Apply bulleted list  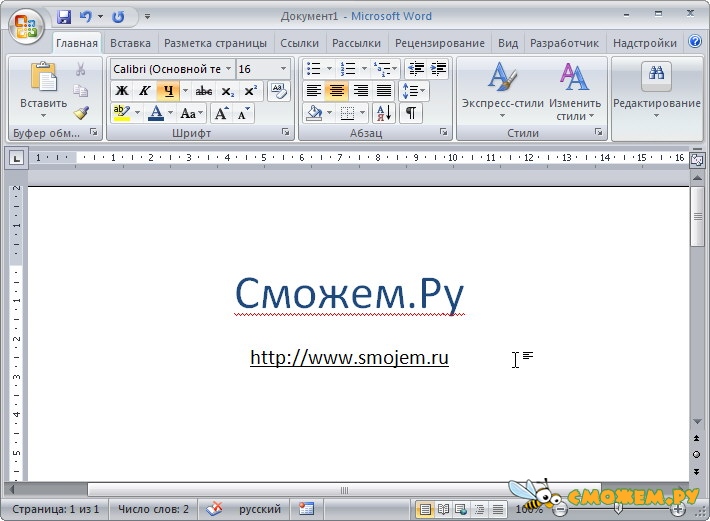coord(313,69)
